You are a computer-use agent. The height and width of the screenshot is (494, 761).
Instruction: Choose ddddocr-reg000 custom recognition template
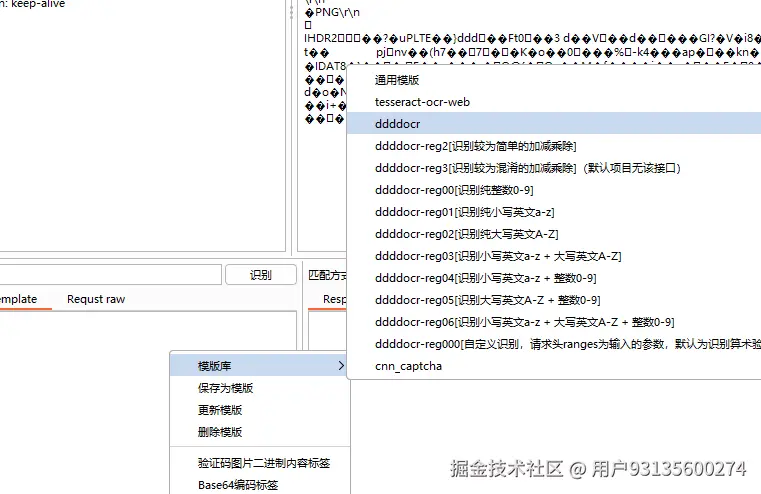[x=554, y=344]
